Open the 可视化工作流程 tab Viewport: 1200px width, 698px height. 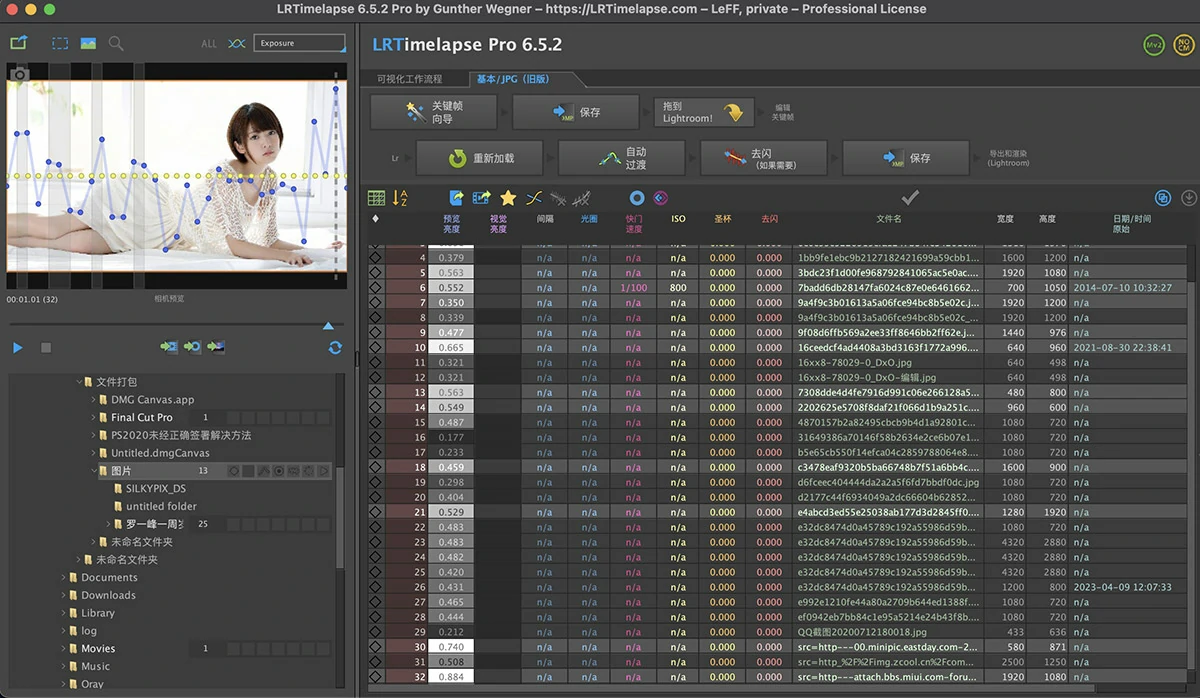tap(409, 79)
